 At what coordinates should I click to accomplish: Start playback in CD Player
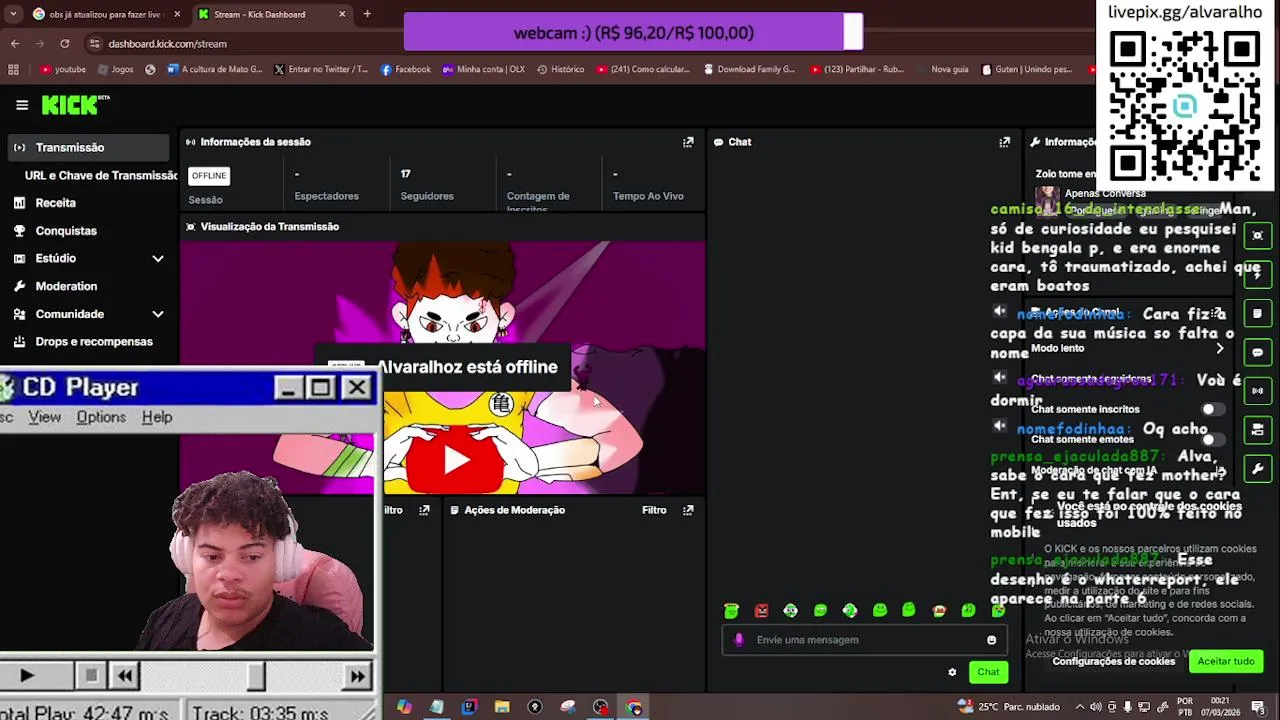tap(27, 676)
